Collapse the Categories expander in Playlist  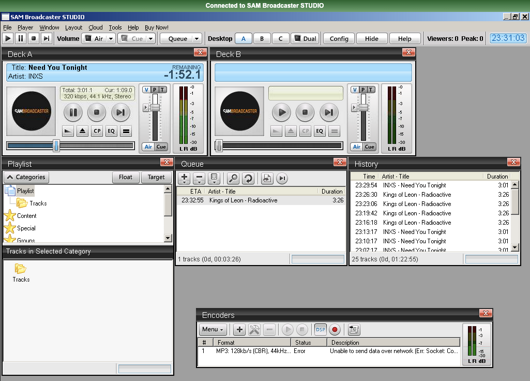(26, 177)
